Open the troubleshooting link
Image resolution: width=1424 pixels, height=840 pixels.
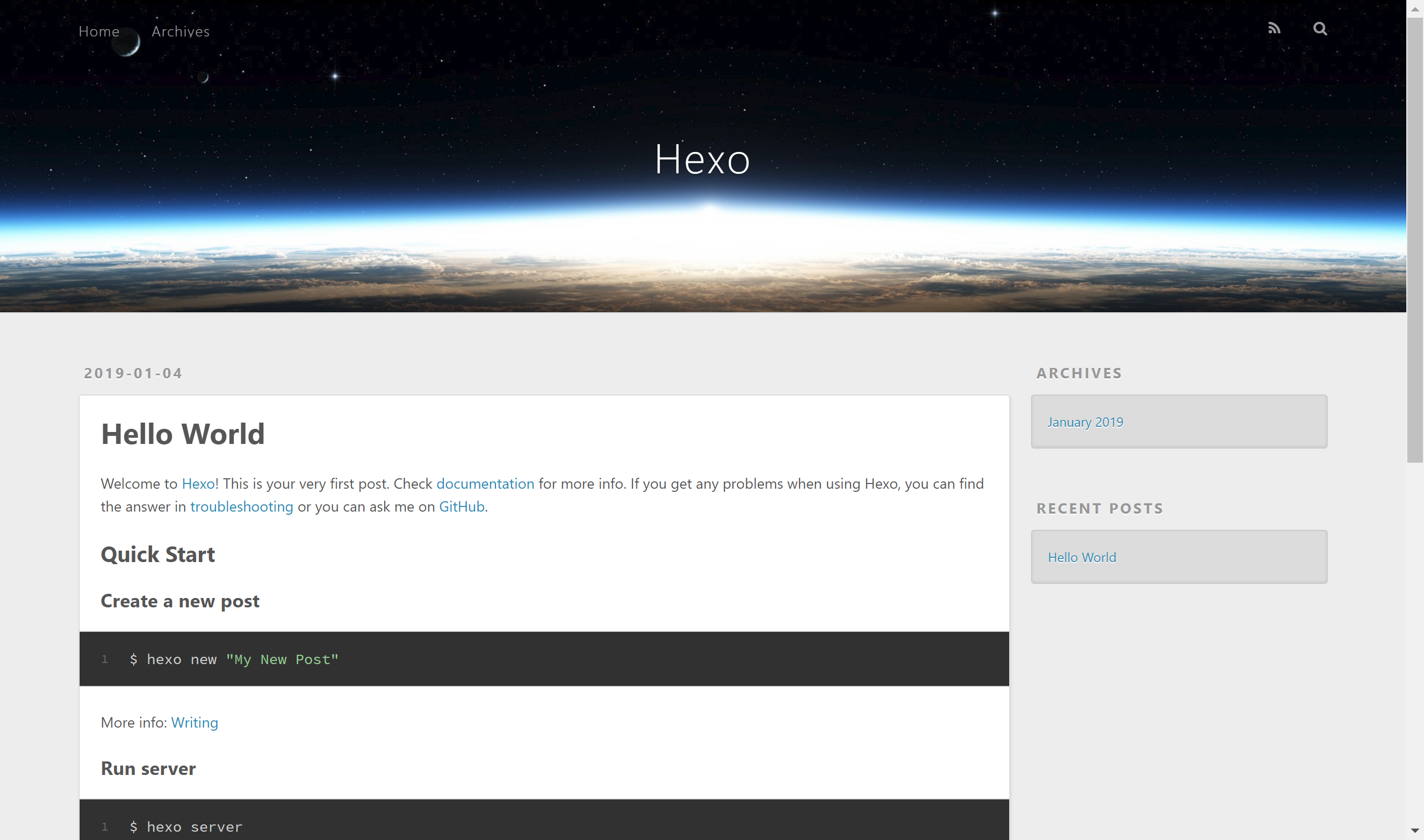point(241,506)
